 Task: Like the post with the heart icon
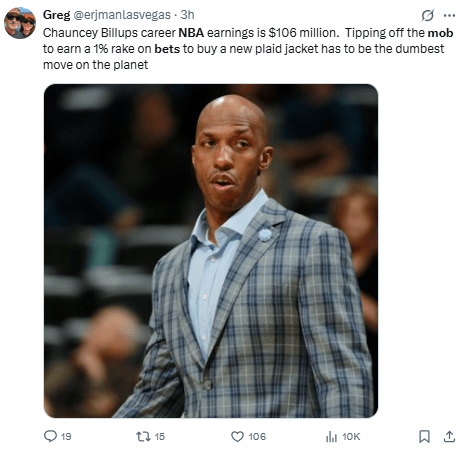coord(237,436)
